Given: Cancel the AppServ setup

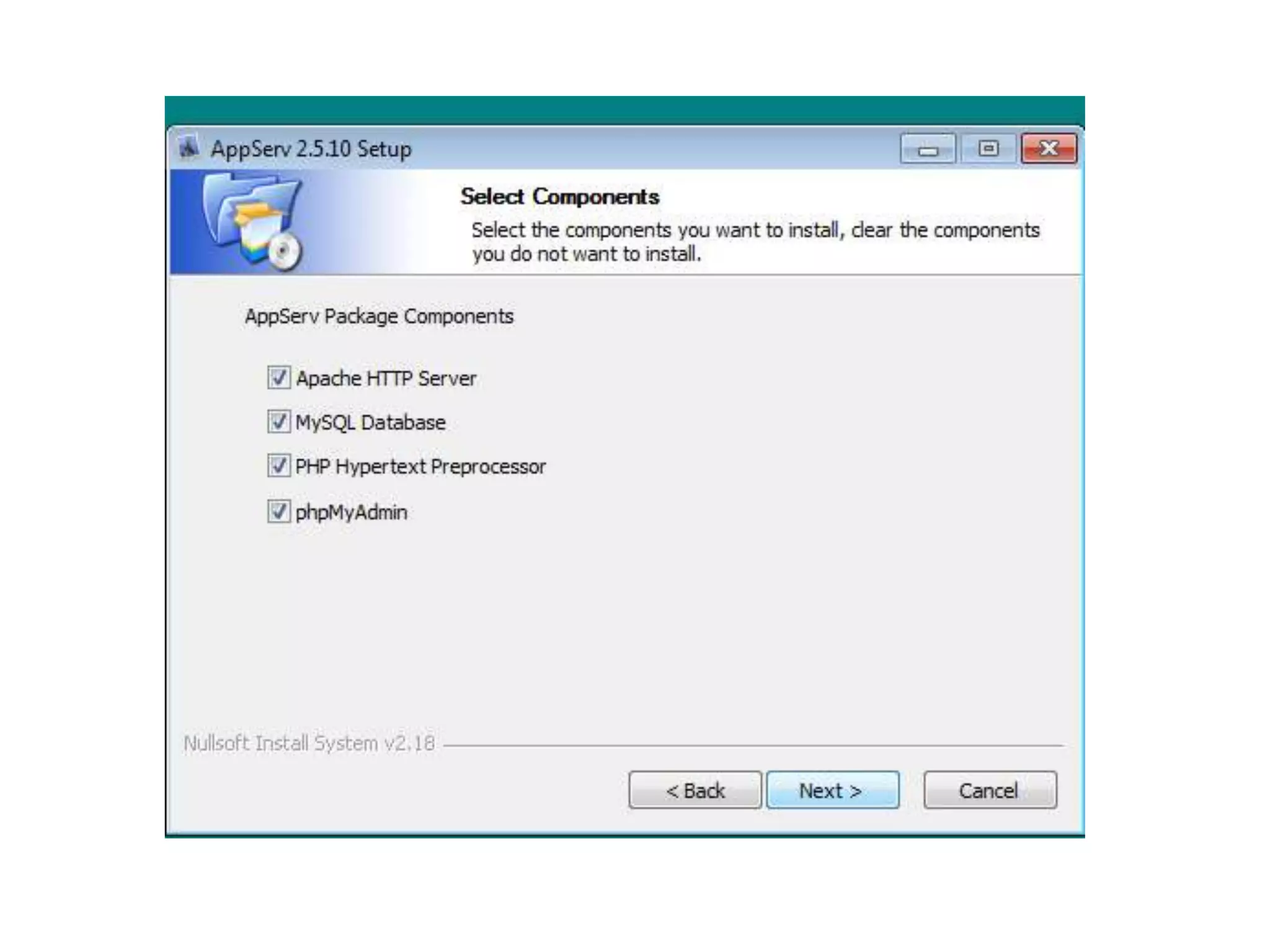Looking at the screenshot, I should pos(990,790).
